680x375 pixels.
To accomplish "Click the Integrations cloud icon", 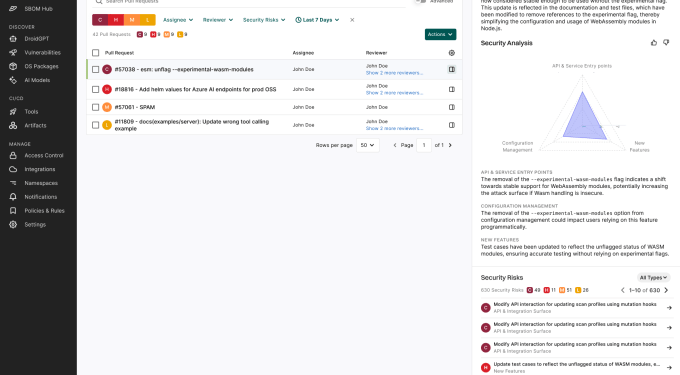I will 13,169.
